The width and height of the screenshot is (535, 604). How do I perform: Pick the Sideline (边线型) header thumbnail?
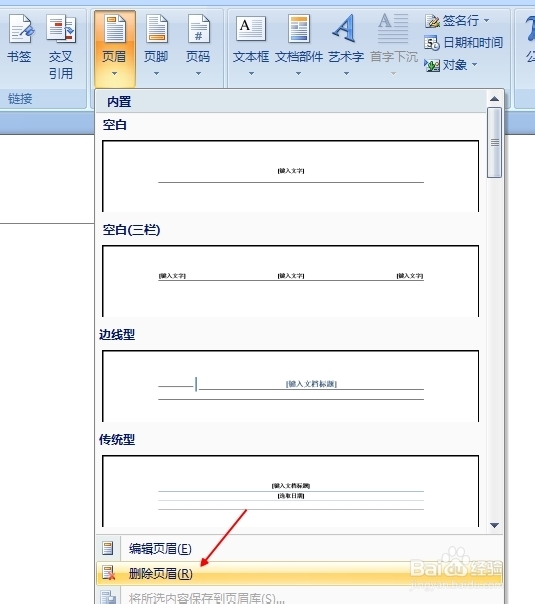[x=291, y=386]
